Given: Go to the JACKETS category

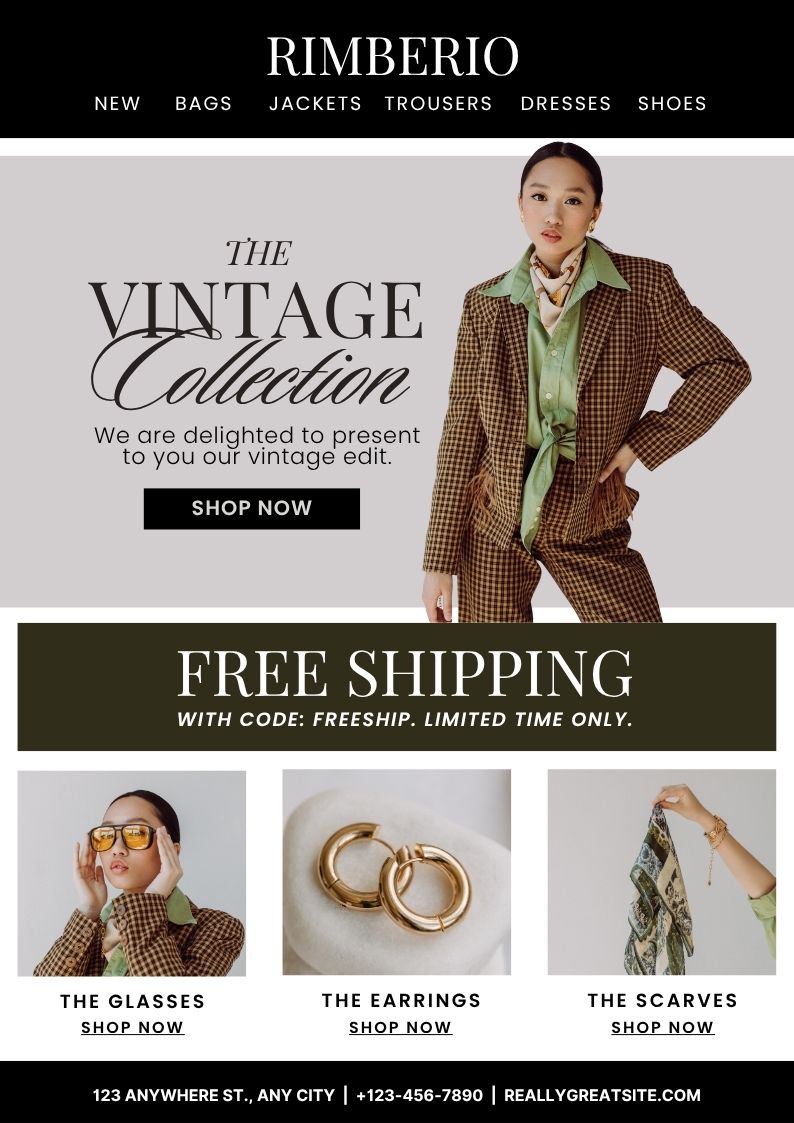Looking at the screenshot, I should (x=315, y=103).
